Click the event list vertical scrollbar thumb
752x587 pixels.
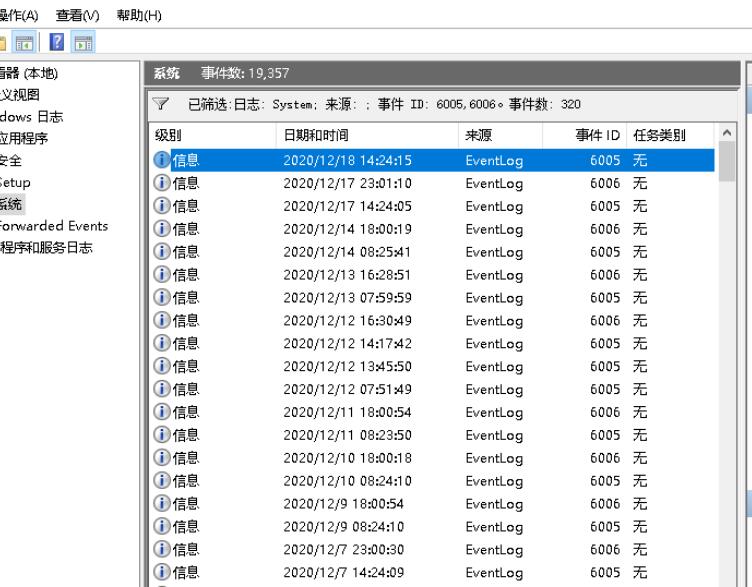727,161
